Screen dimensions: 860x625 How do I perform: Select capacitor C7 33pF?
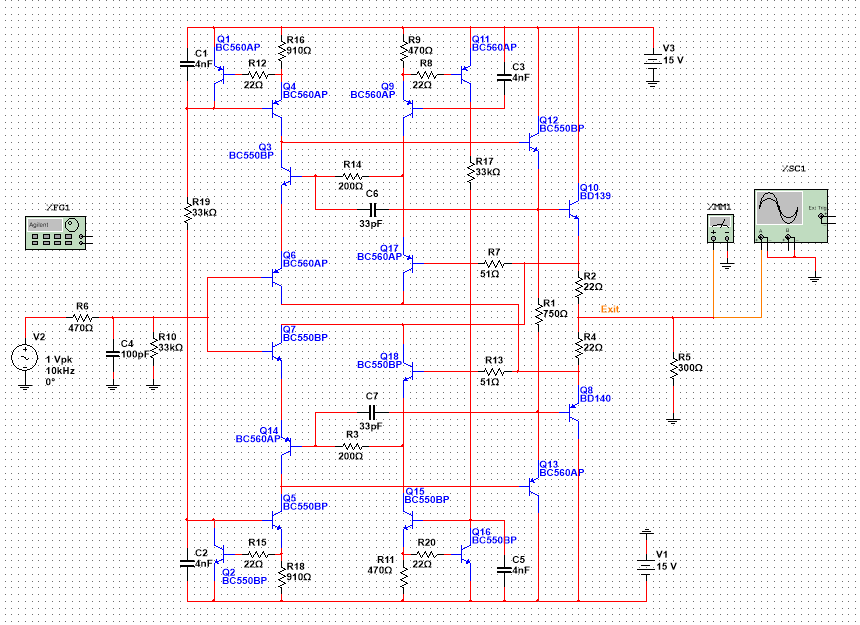(372, 412)
